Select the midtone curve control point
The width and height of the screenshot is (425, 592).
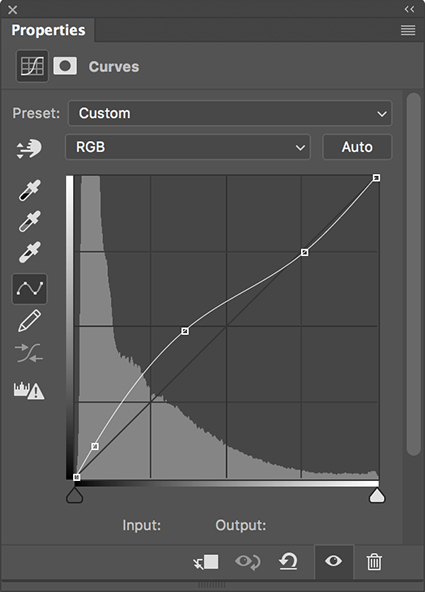(185, 331)
